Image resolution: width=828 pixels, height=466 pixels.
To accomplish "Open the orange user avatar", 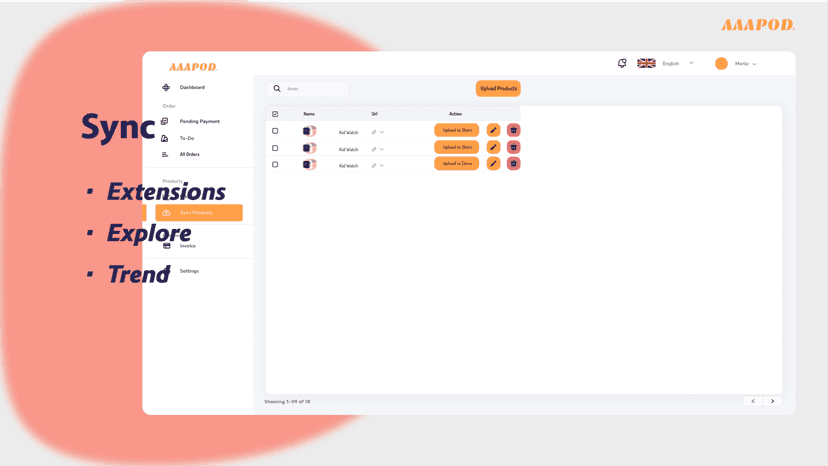I will pos(721,63).
